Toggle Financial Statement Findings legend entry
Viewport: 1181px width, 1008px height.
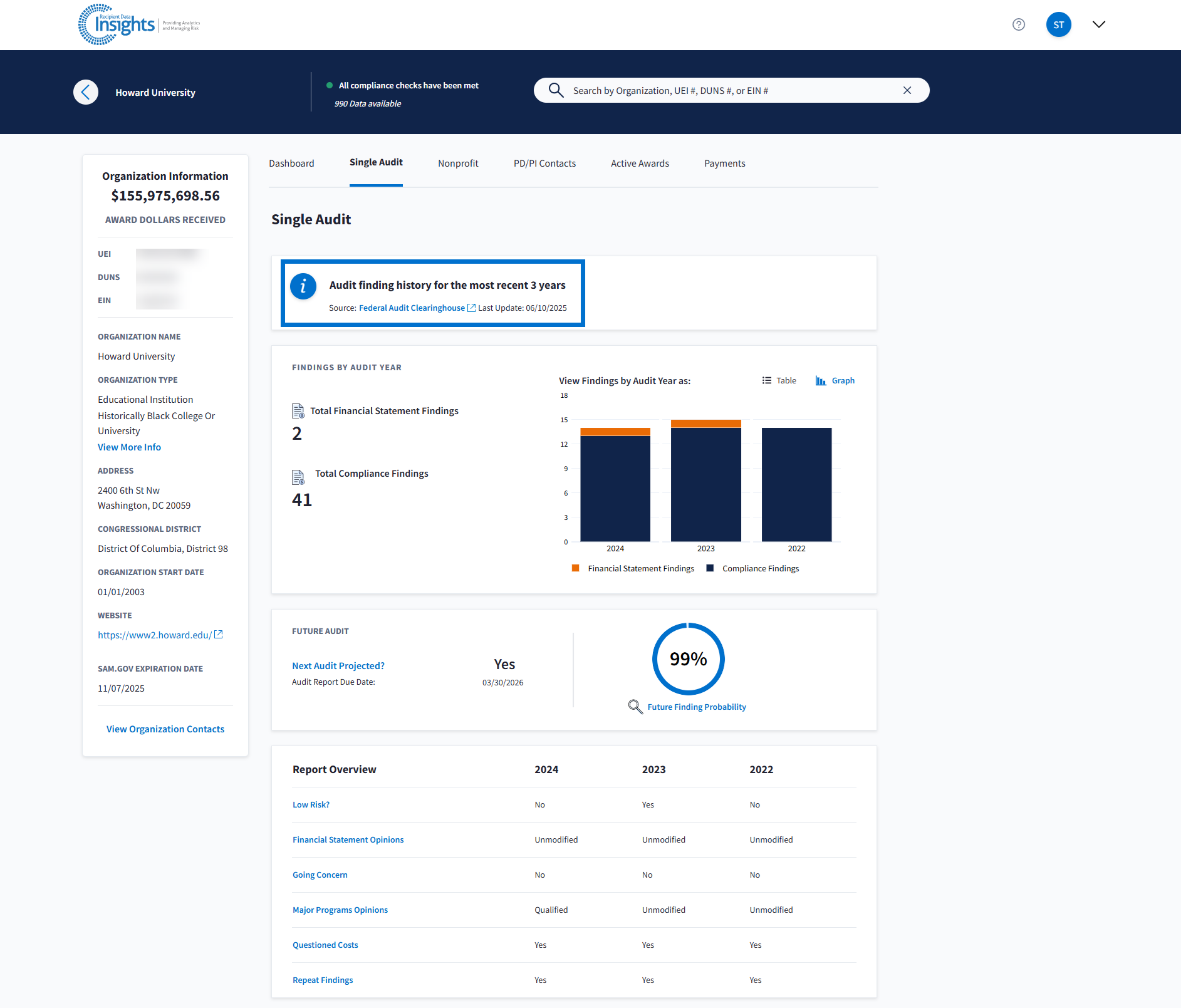[x=633, y=568]
